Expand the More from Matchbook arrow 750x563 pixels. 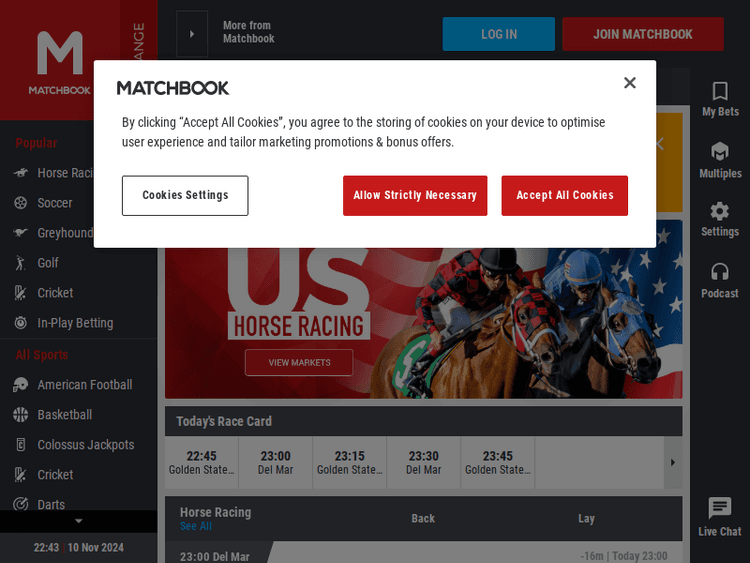[x=192, y=34]
